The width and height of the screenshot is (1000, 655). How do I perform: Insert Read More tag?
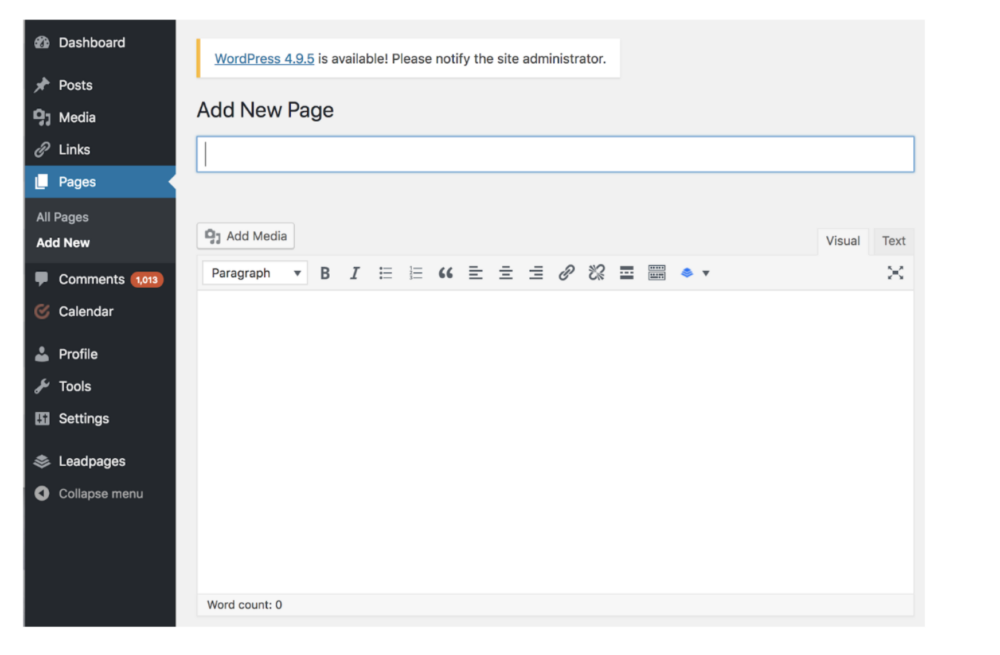point(626,273)
